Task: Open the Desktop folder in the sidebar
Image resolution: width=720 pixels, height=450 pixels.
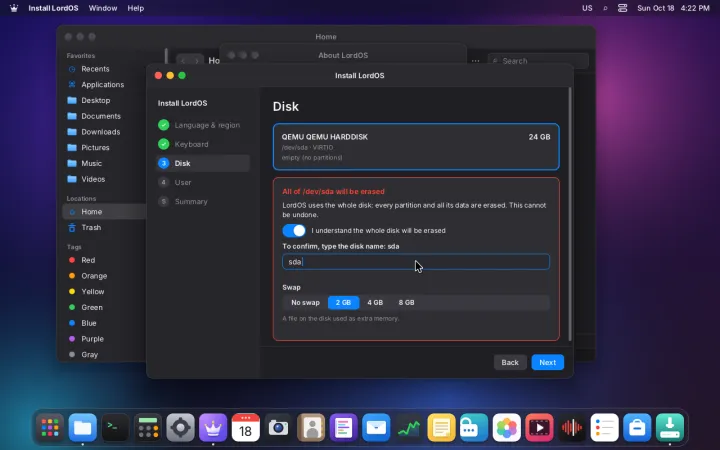Action: tap(104, 100)
